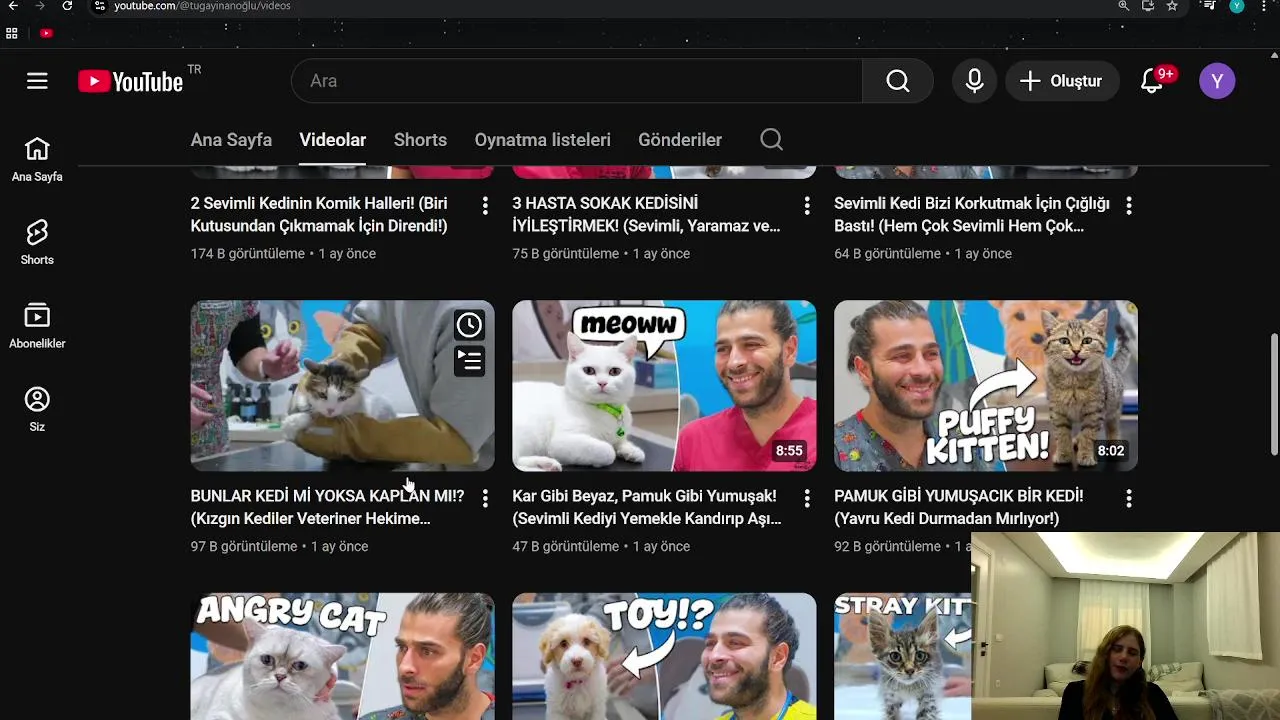Open Kar Gibi Beyaz, Pamuk Gibi title
The width and height of the screenshot is (1280, 720).
(x=646, y=507)
